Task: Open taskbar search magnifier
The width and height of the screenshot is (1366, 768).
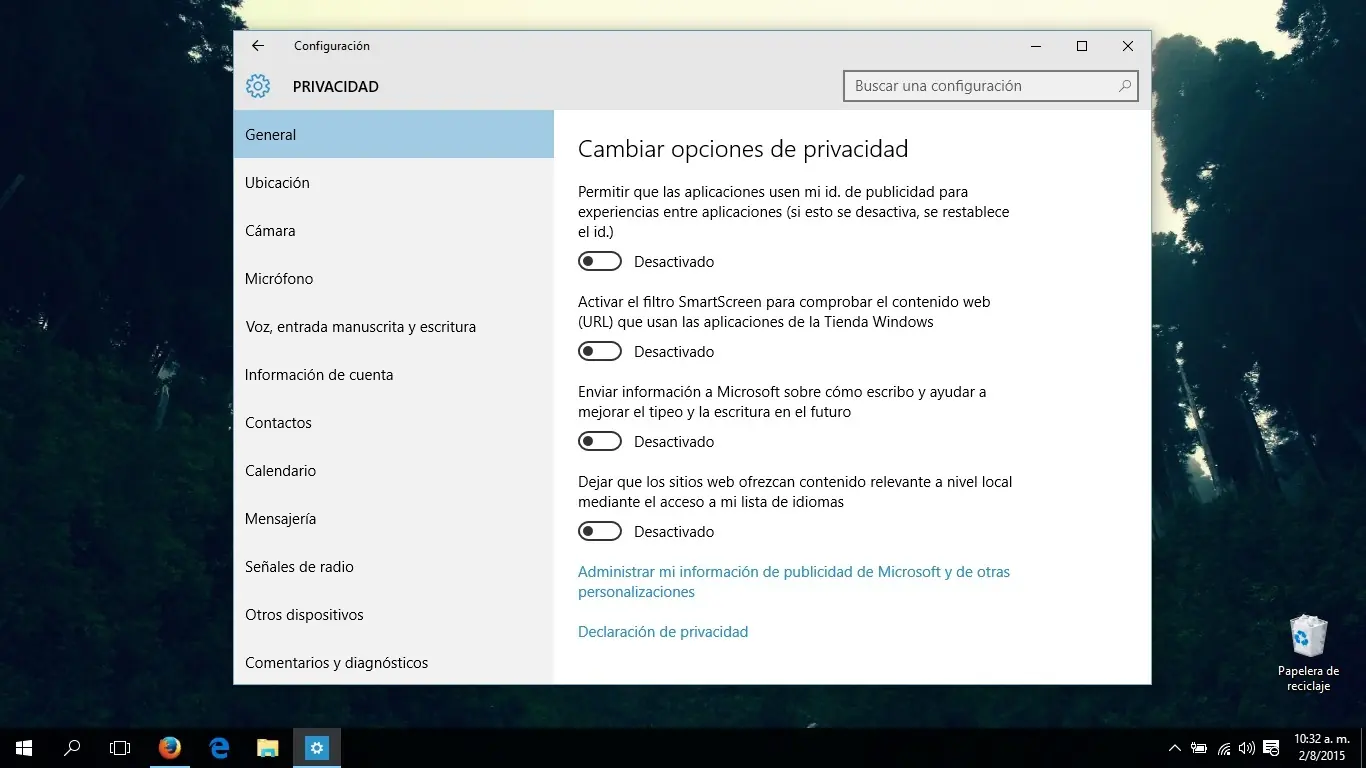Action: (72, 748)
